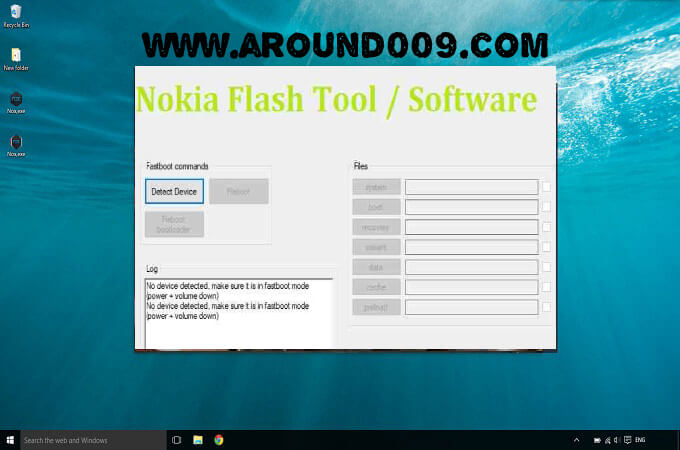Select the Recycle Bin desktop icon

click(x=16, y=16)
